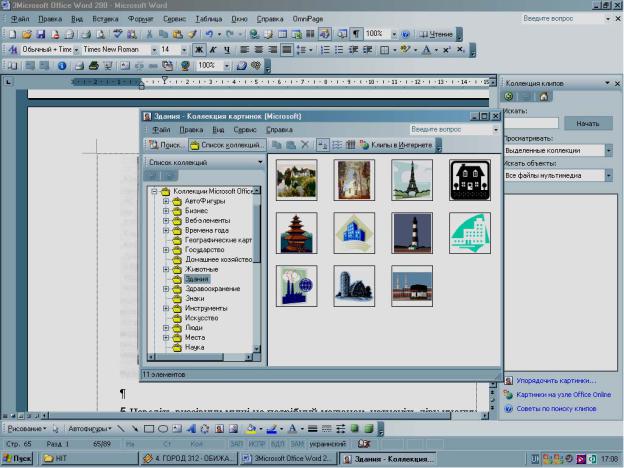Click Клипы в Интернете button
624x468 pixels.
click(396, 145)
